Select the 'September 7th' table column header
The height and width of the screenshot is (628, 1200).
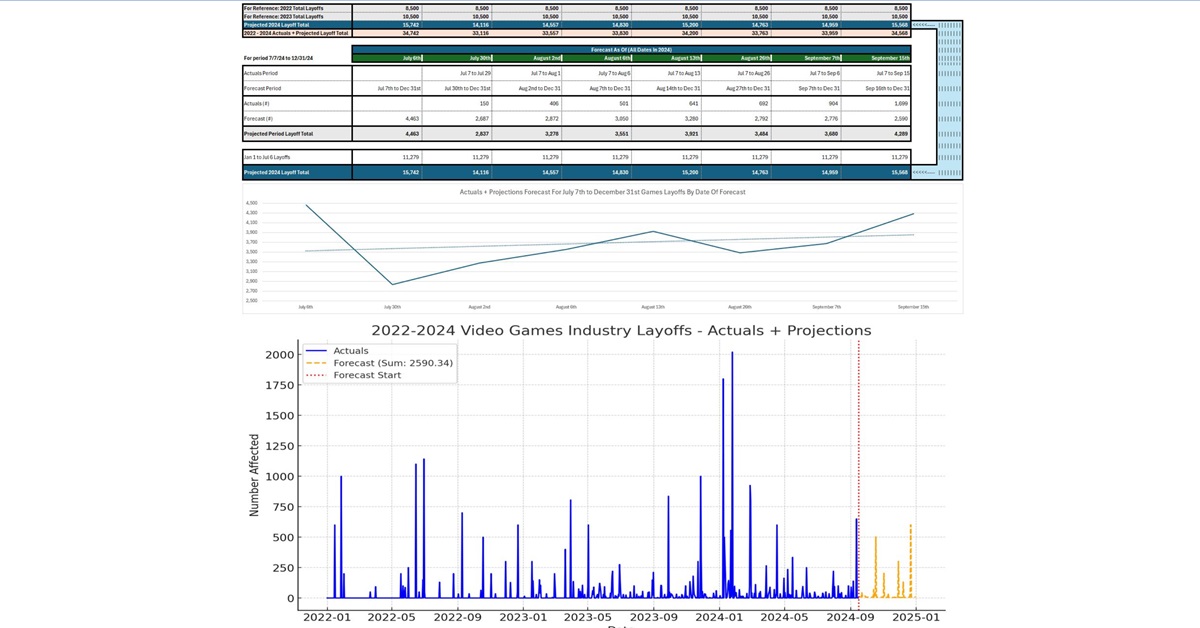[x=822, y=58]
